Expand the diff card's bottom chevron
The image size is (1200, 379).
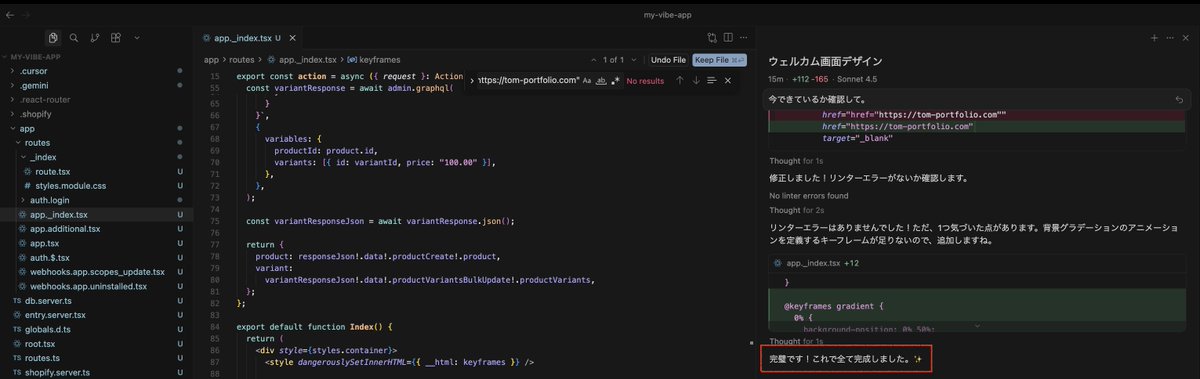[x=978, y=326]
